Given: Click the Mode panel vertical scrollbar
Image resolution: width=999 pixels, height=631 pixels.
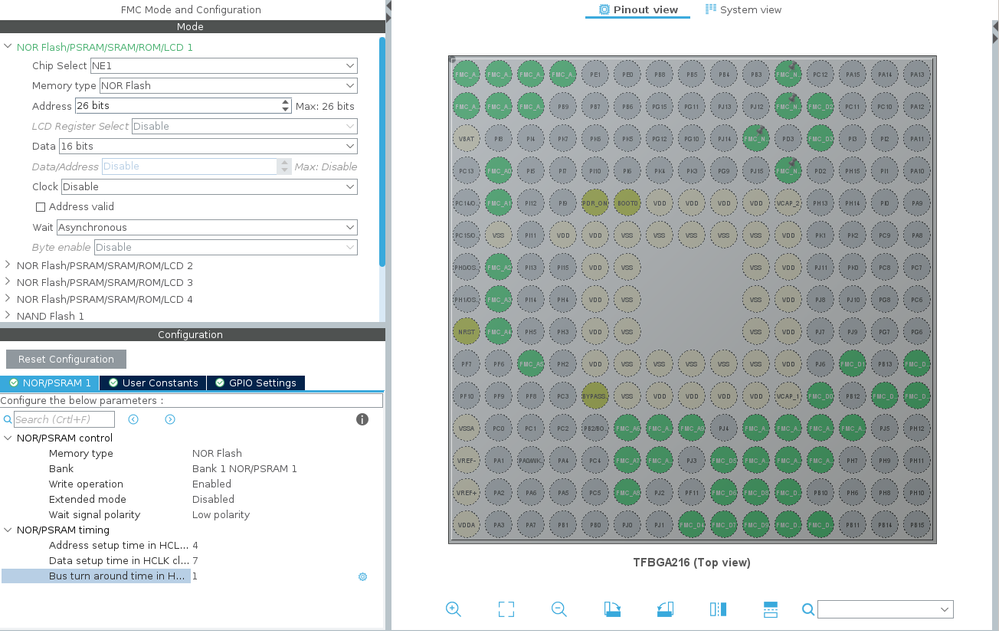Looking at the screenshot, I should pyautogui.click(x=382, y=152).
